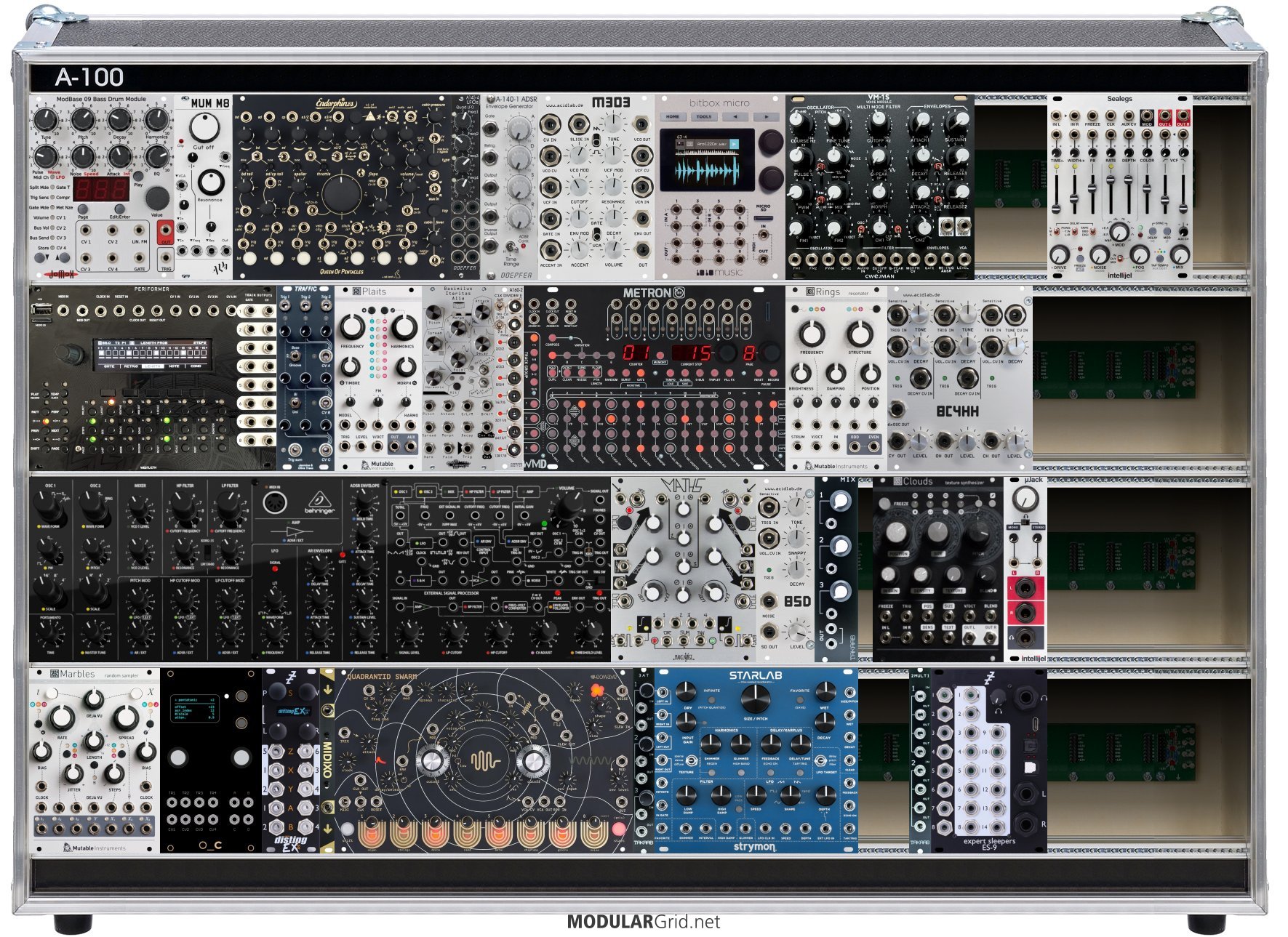Click the Gate jack on A-140-1 ADSR
The image size is (1288, 937).
[491, 128]
